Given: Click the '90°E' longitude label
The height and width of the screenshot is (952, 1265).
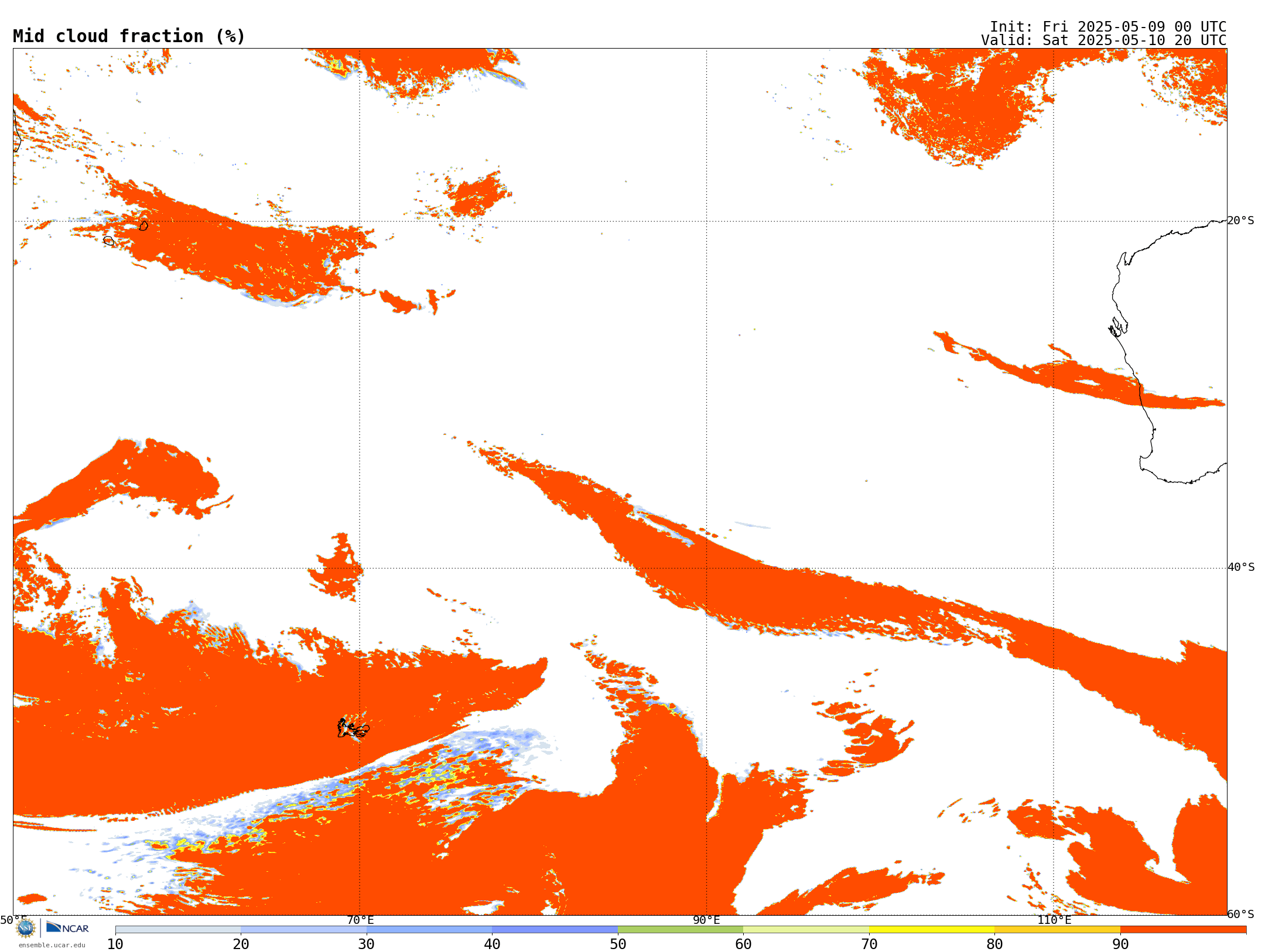Looking at the screenshot, I should pyautogui.click(x=707, y=920).
